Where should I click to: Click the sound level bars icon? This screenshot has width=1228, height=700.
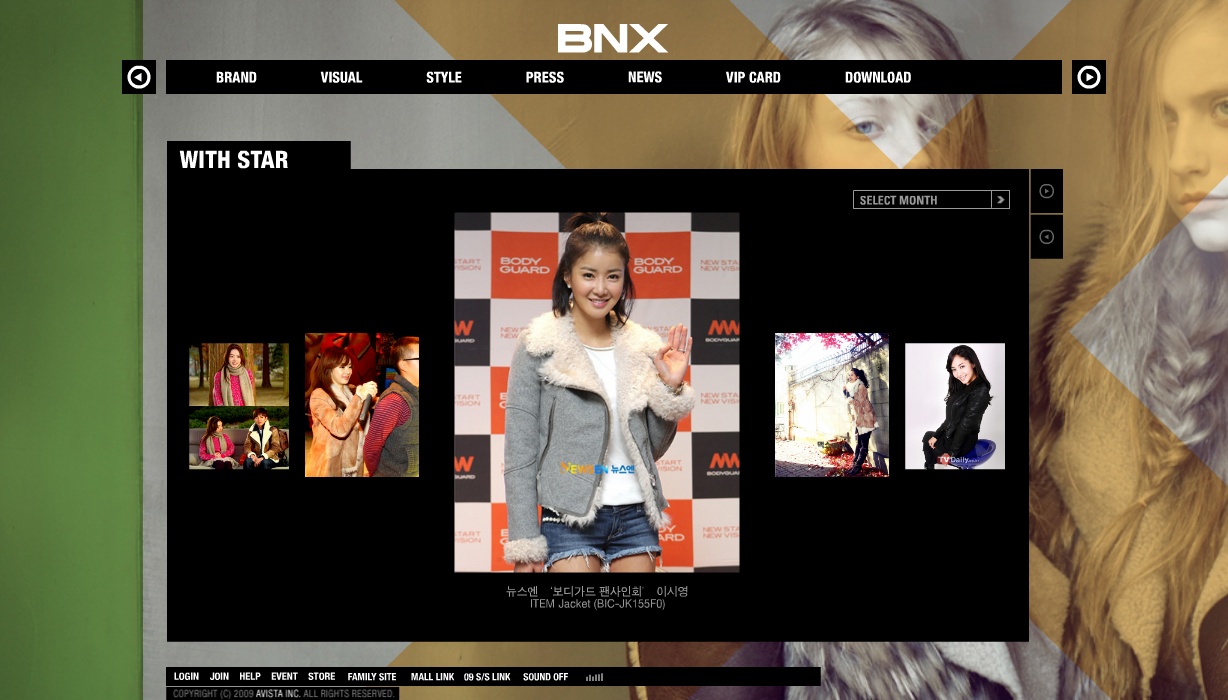pos(595,677)
